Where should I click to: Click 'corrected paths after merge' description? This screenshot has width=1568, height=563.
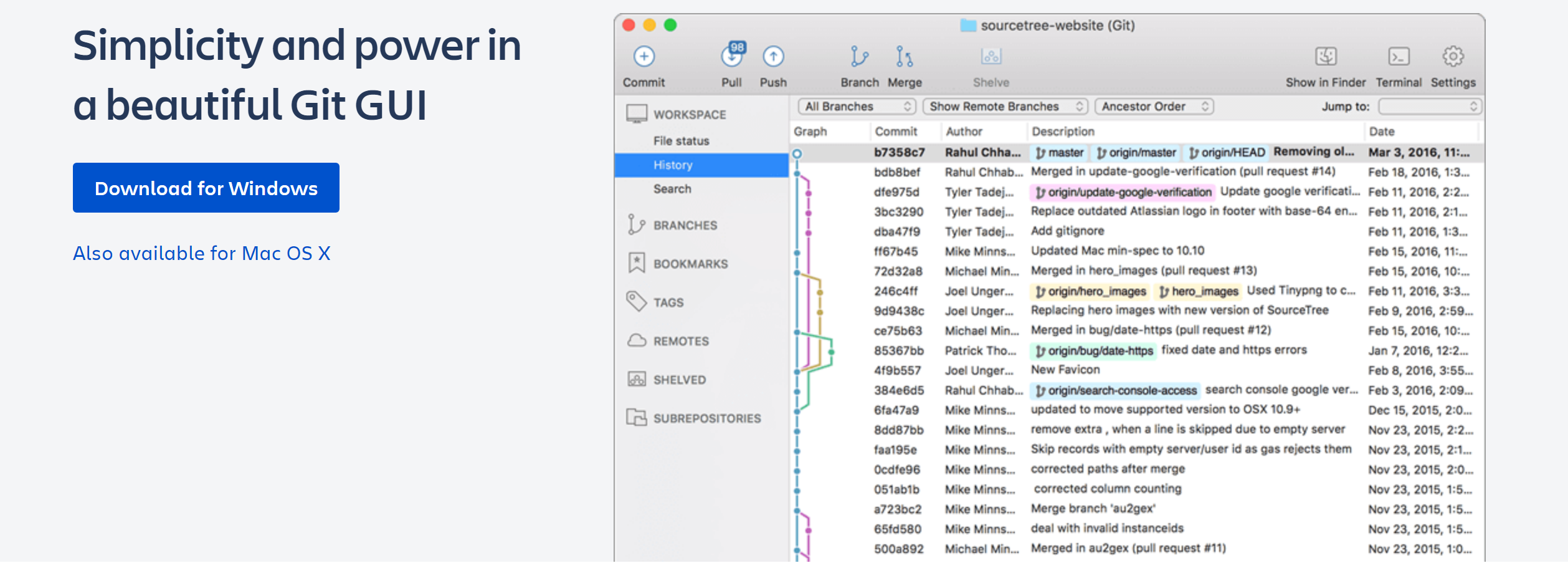click(x=1108, y=469)
